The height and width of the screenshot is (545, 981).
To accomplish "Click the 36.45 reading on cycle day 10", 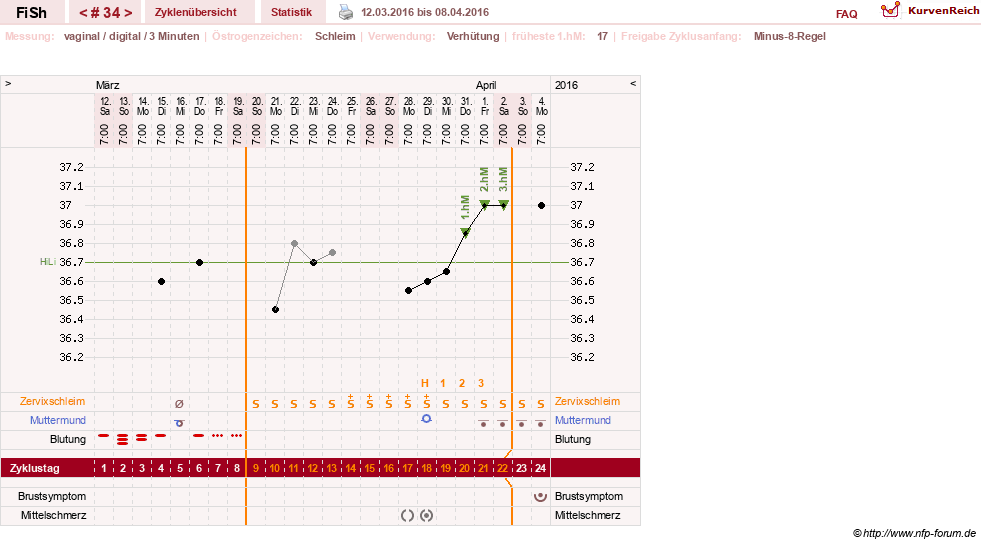I will click(275, 310).
